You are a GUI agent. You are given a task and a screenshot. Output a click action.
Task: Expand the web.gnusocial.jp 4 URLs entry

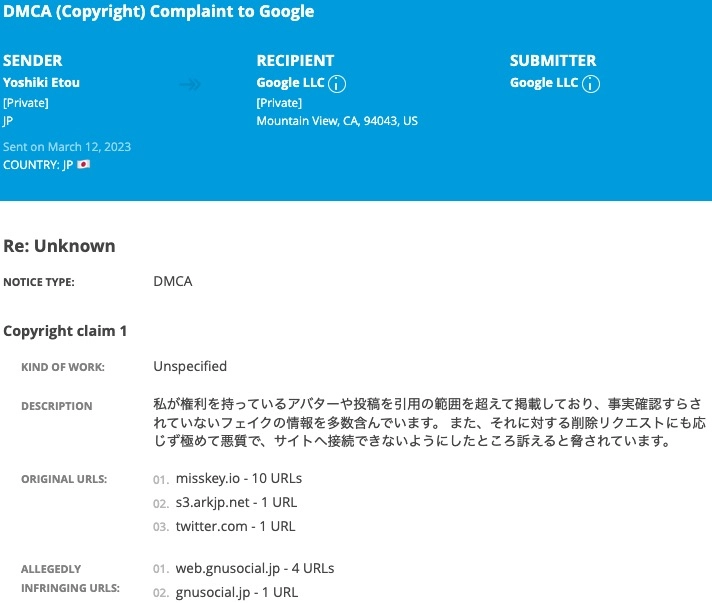254,568
